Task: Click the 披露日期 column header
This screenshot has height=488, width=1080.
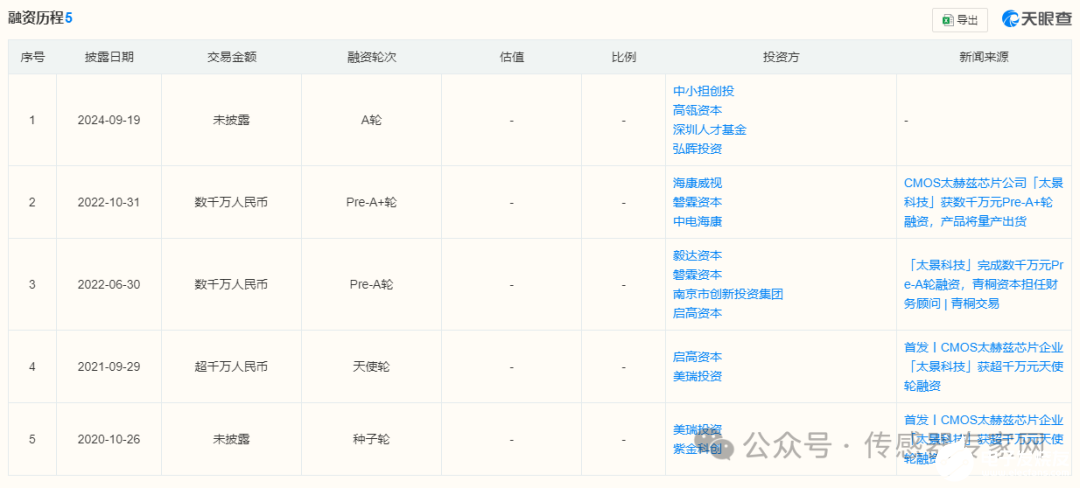Action: 109,57
